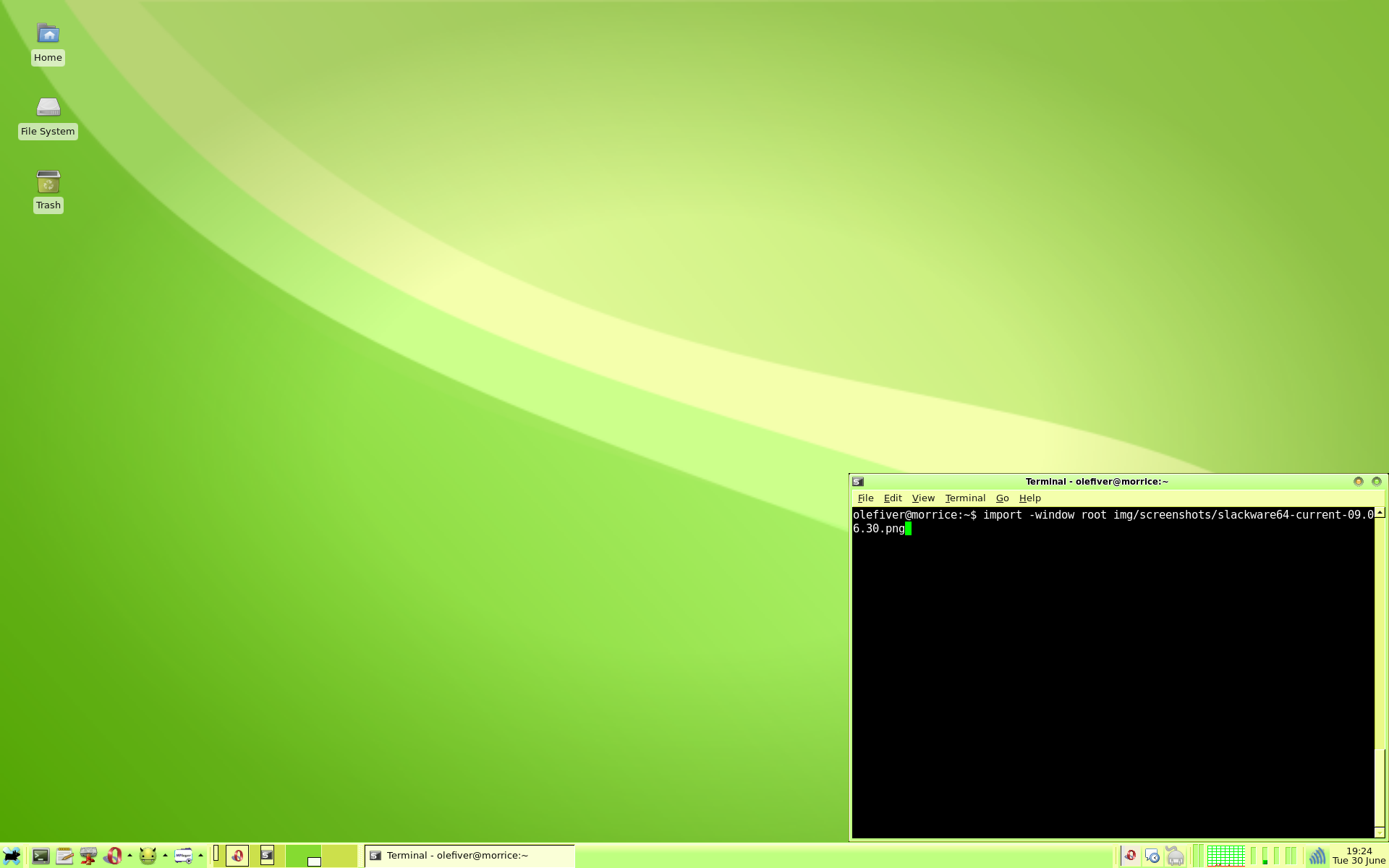Launch Opera browser from the panel launcher

pyautogui.click(x=112, y=856)
